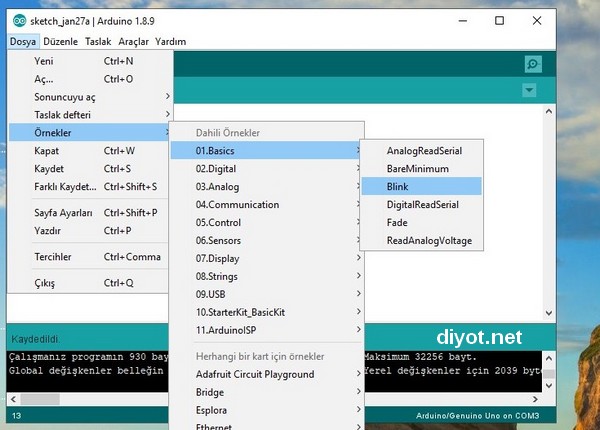Screen dimensions: 600x430
Task: Minimize the Arduino window
Action: pos(463,21)
